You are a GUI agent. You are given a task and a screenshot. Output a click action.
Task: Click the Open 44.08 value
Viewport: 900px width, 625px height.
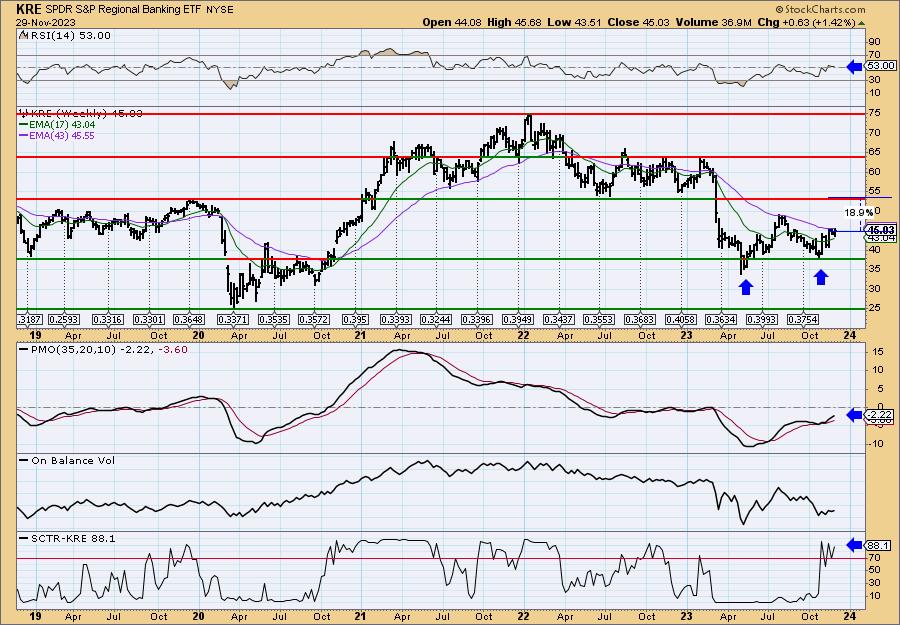click(452, 22)
